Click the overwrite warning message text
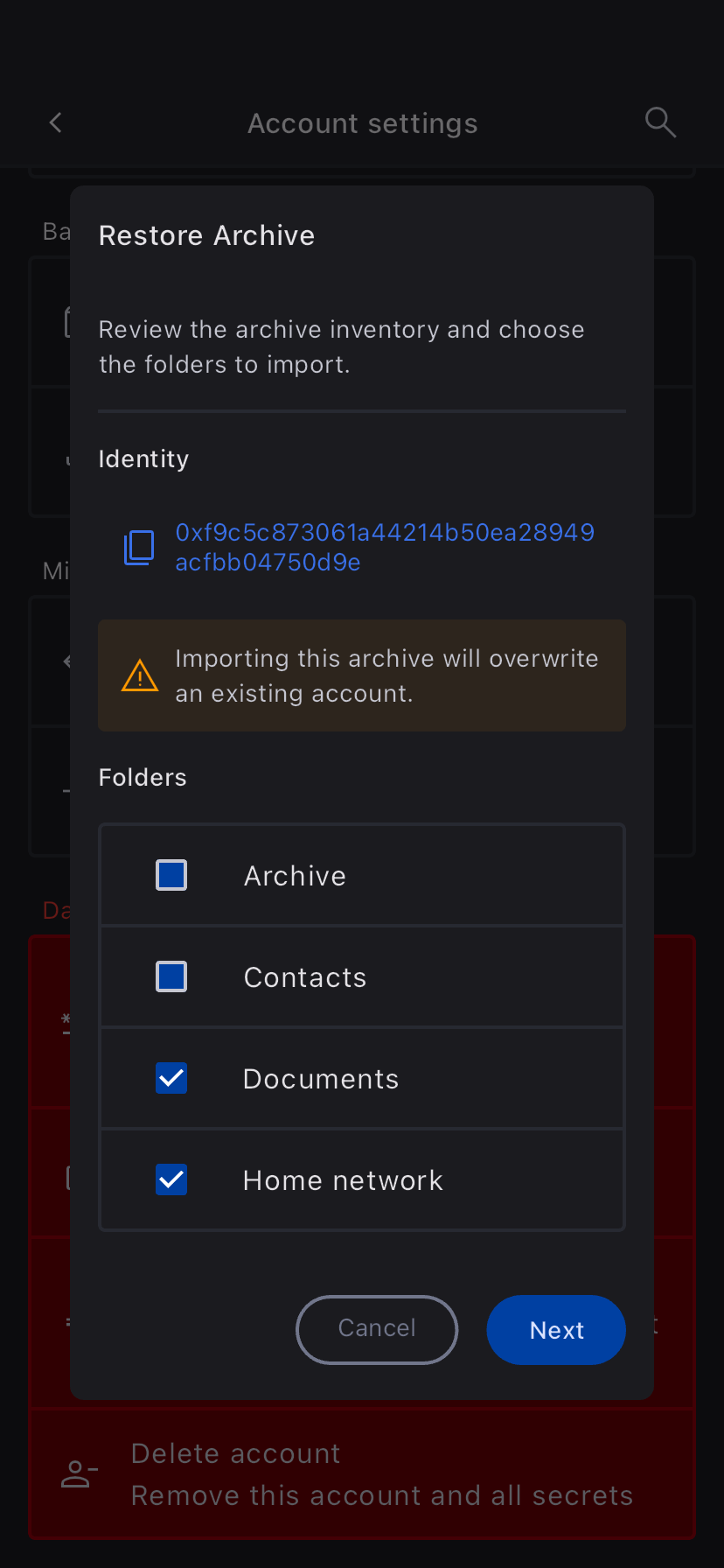This screenshot has height=1568, width=724. [386, 675]
